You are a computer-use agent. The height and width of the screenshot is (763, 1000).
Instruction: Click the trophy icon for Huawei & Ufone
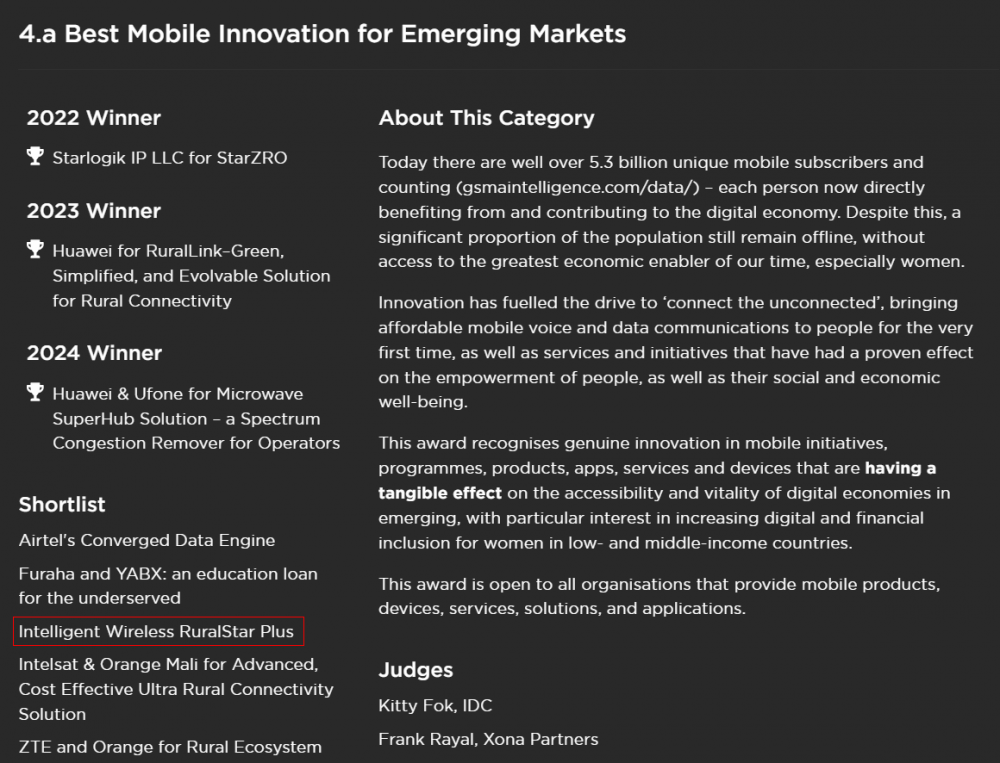(35, 392)
